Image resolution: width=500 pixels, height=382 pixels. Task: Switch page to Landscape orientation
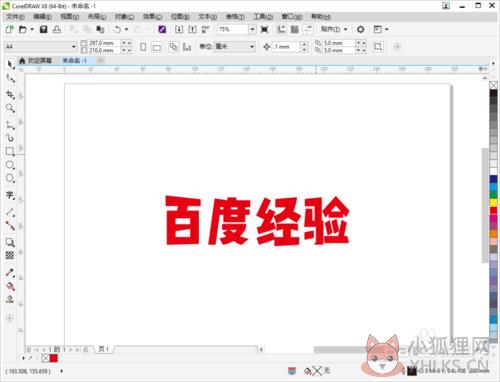tap(156, 47)
